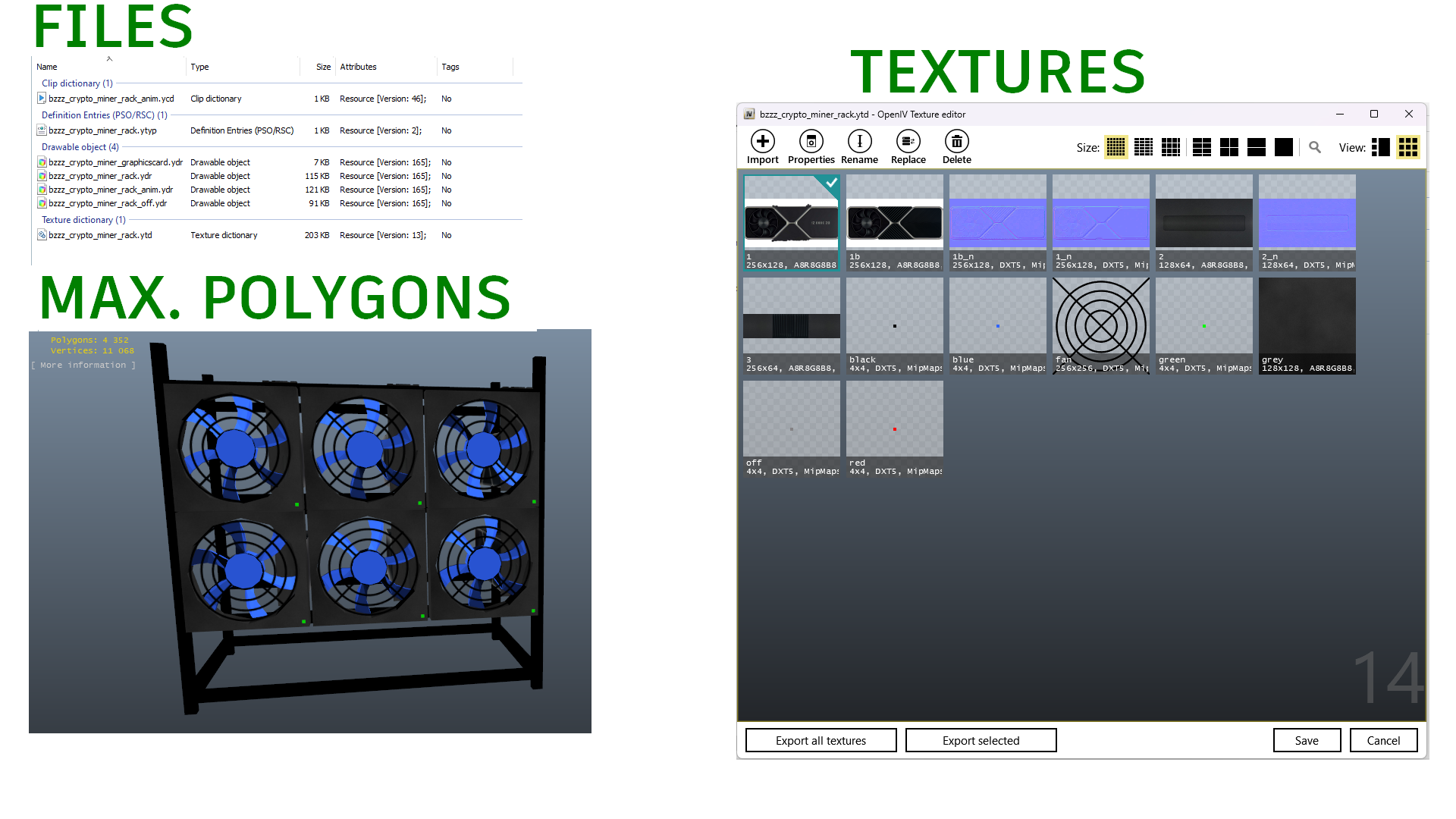
Task: Click the Save button
Action: (1307, 740)
